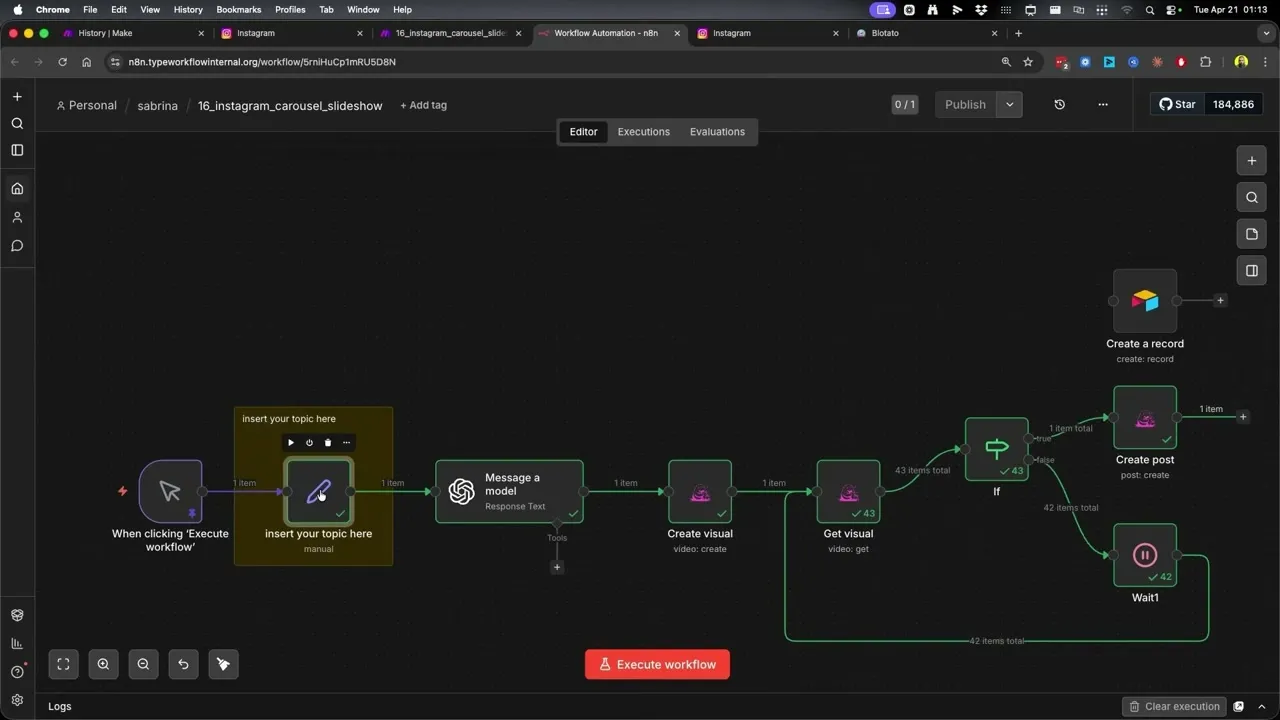Open the personal user sidebar icon

tap(17, 217)
